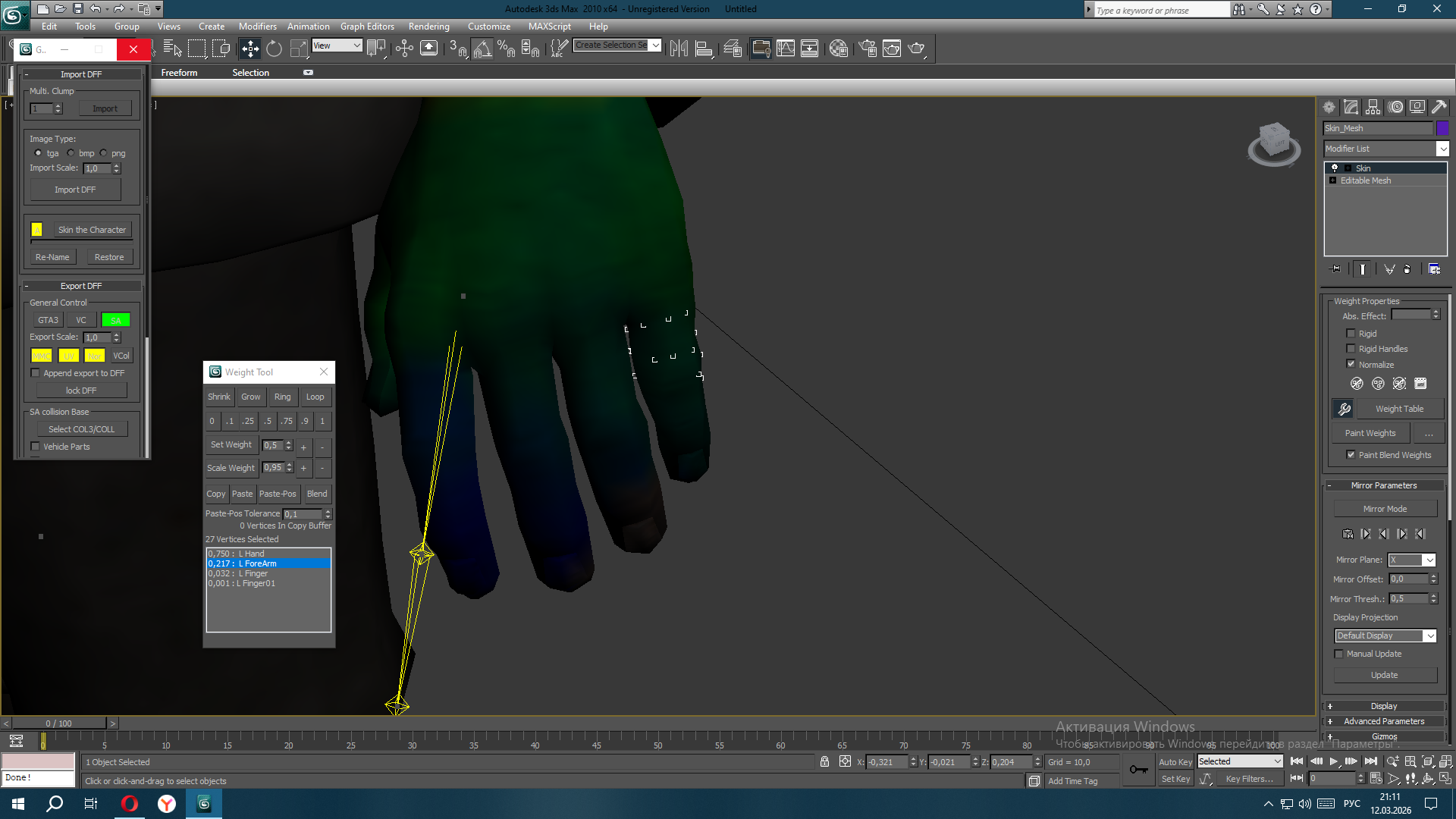
Task: Open the Utilities hammer panel tab
Action: pos(1439,107)
